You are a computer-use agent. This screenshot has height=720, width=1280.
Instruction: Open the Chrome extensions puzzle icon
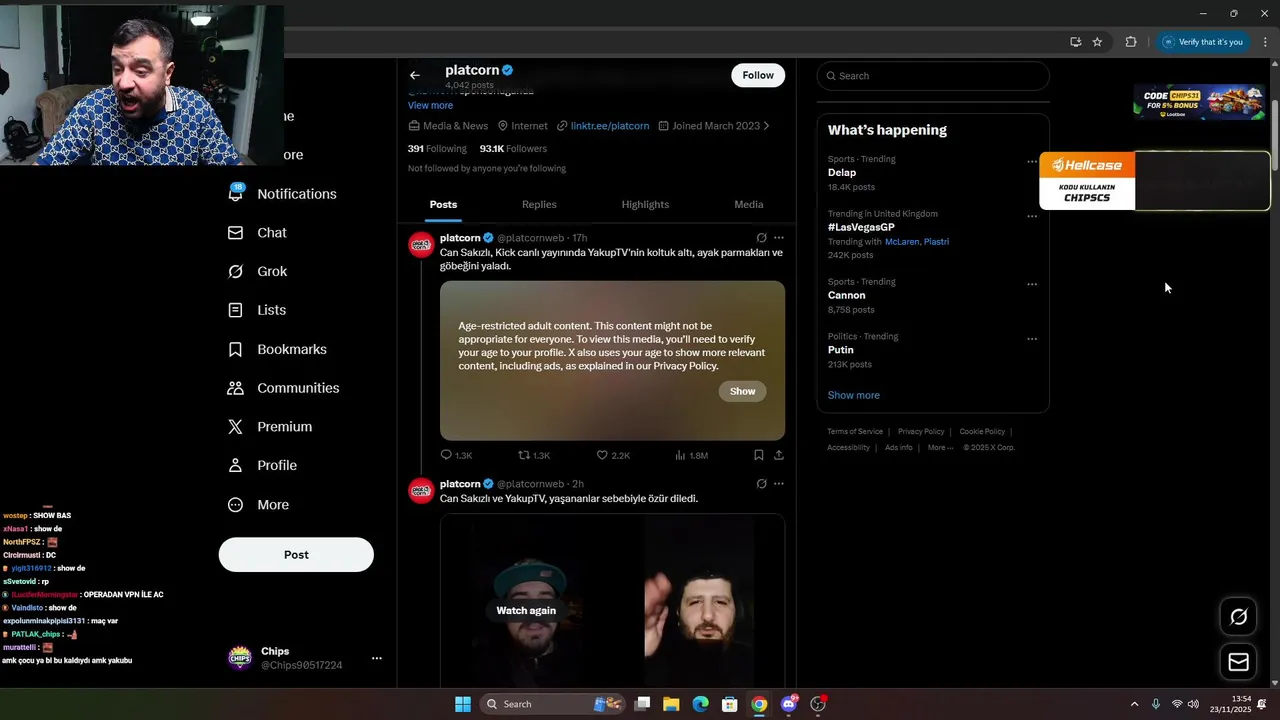click(1131, 42)
